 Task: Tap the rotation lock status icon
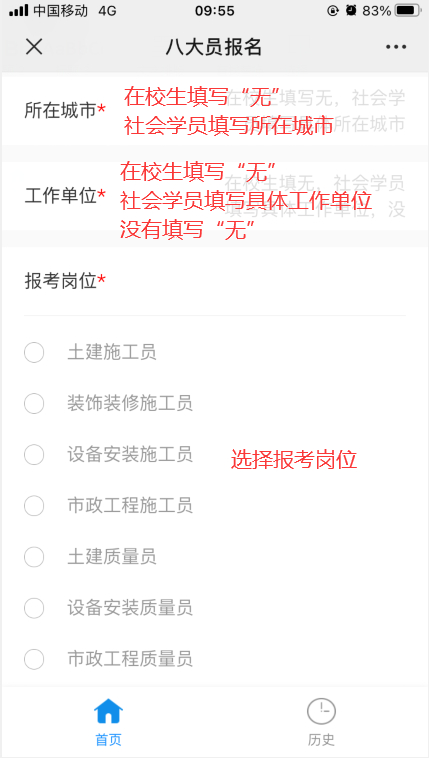click(333, 10)
